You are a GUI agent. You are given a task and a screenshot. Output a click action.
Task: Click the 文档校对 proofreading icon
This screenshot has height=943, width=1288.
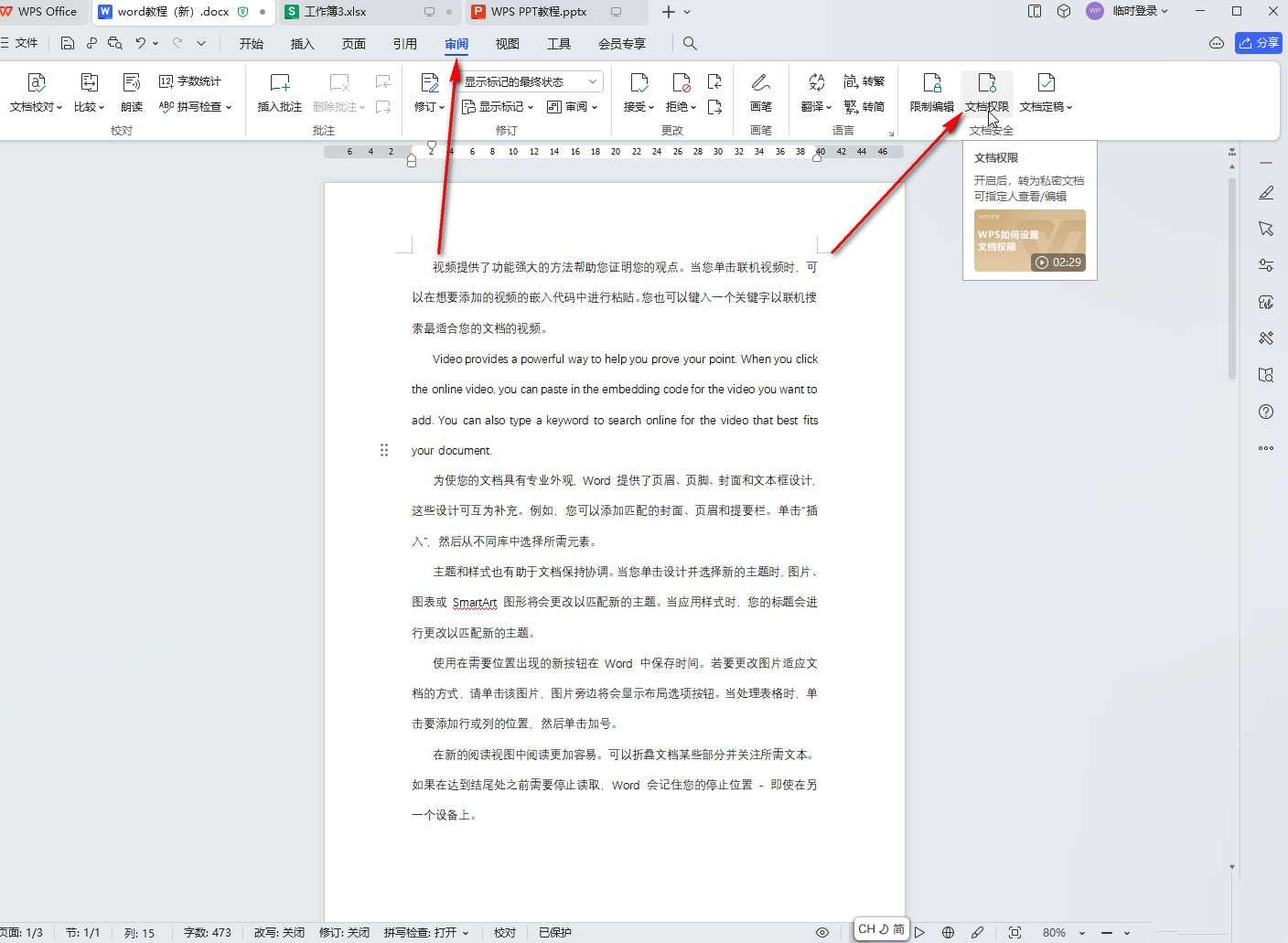coord(36,82)
